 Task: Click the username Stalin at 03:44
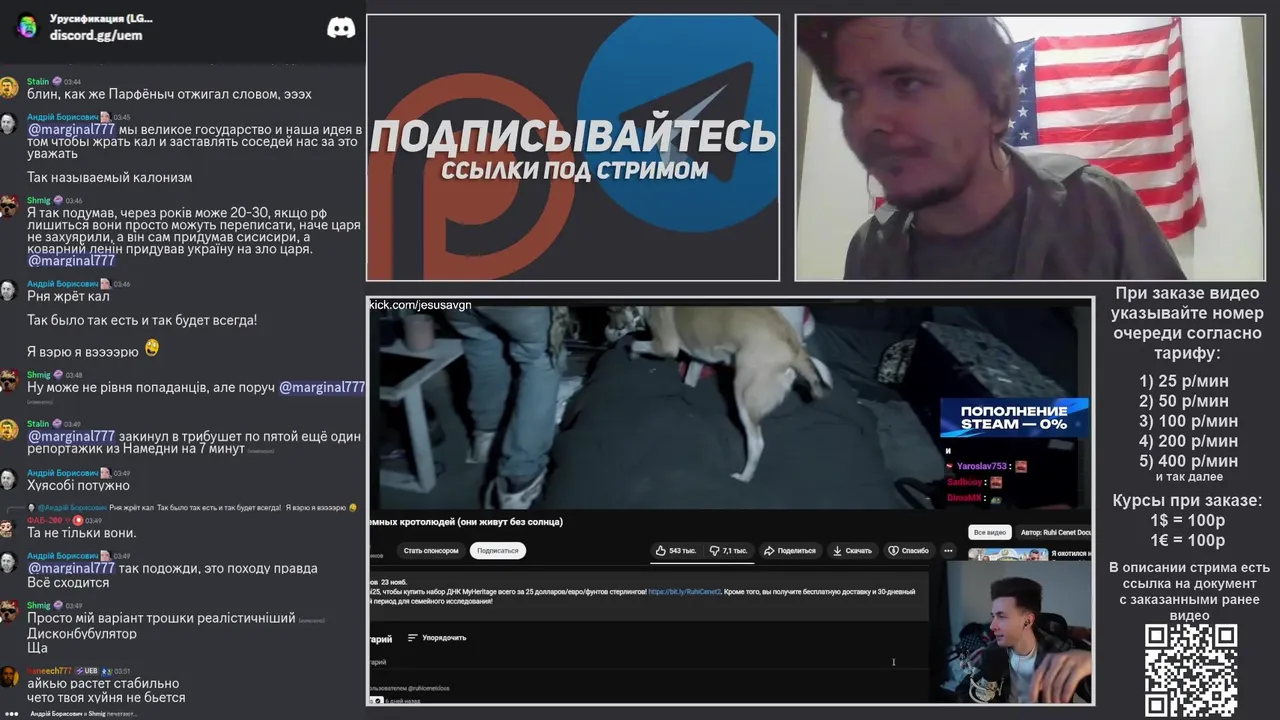(38, 81)
